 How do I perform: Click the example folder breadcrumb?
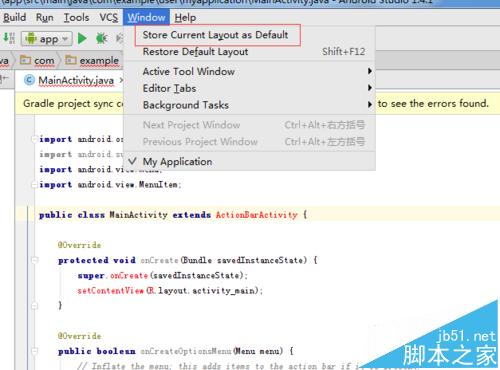(92, 61)
